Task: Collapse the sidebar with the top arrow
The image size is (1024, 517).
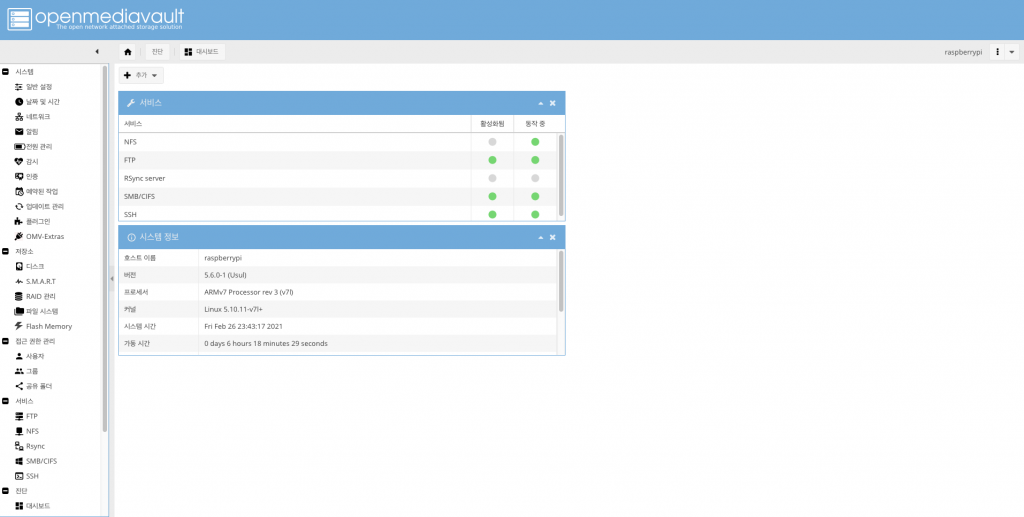Action: point(97,52)
